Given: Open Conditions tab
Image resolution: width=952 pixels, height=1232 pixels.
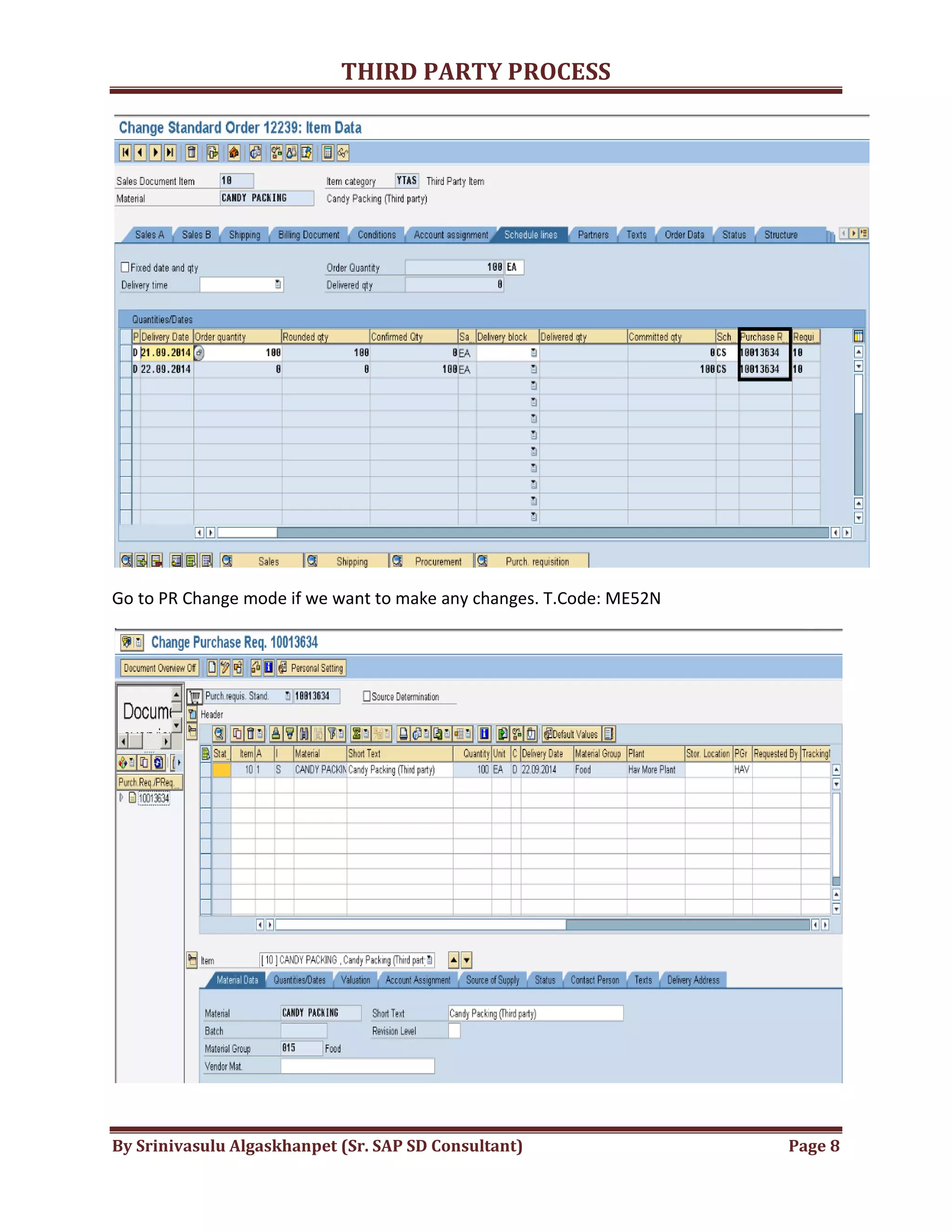Looking at the screenshot, I should [x=377, y=235].
